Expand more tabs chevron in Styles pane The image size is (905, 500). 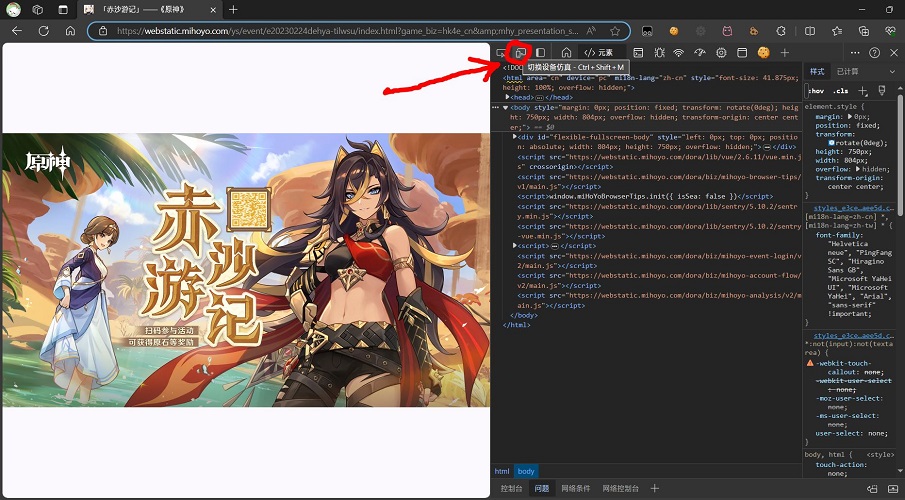coord(891,72)
